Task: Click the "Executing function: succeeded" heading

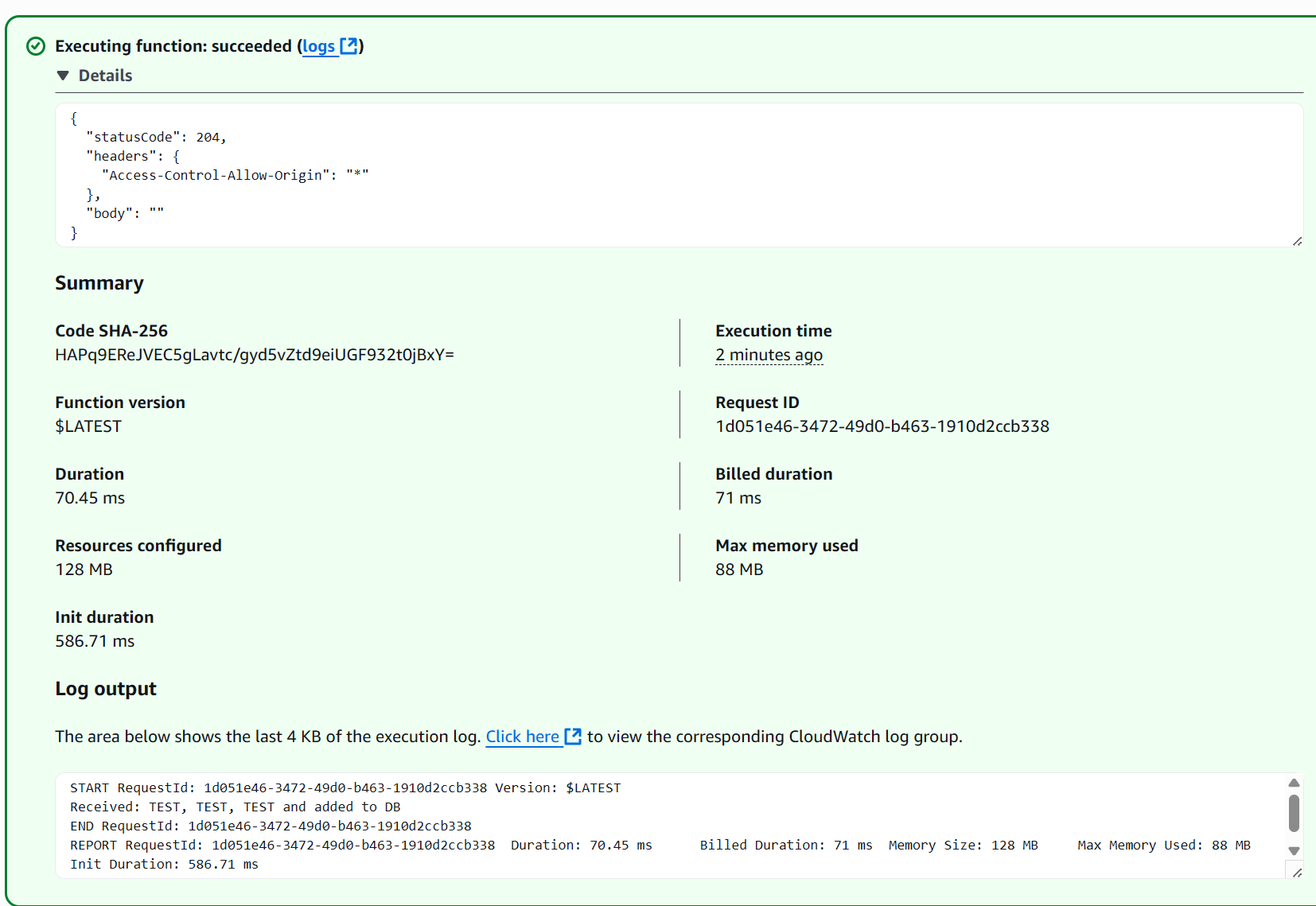Action: coord(173,46)
